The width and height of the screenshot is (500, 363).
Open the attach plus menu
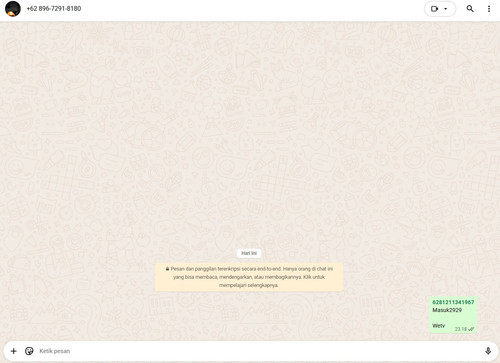pyautogui.click(x=14, y=351)
